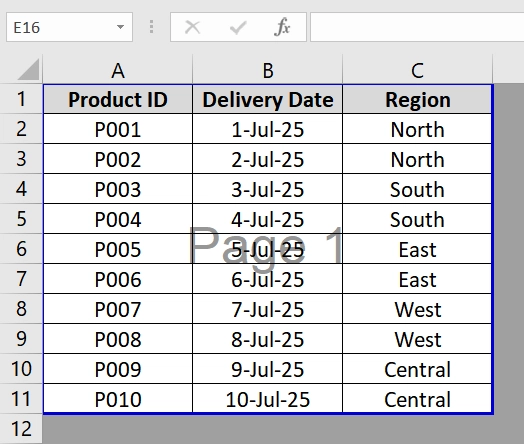Click the formula bar input area
The image size is (524, 444).
click(417, 27)
